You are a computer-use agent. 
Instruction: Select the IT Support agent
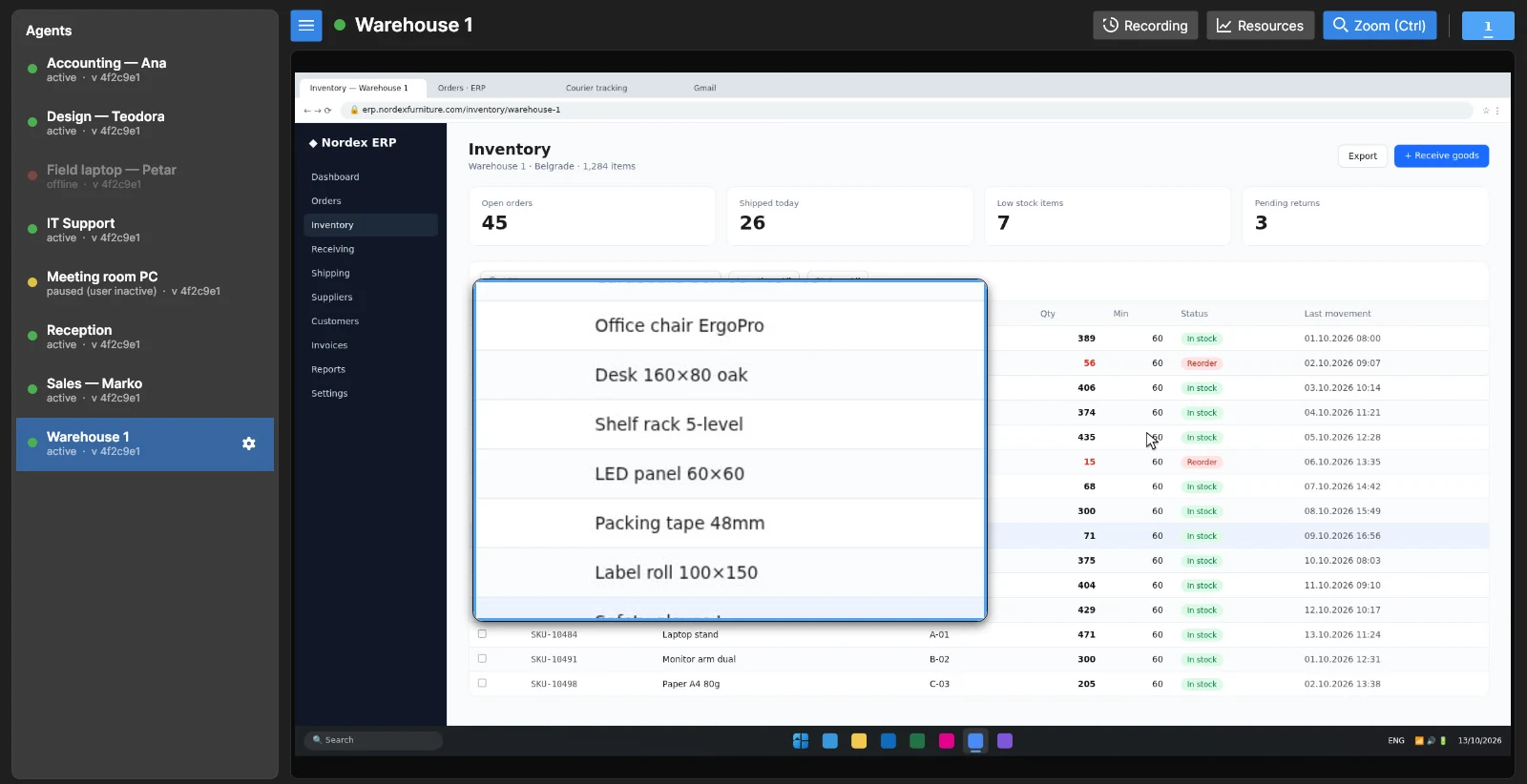pyautogui.click(x=145, y=230)
